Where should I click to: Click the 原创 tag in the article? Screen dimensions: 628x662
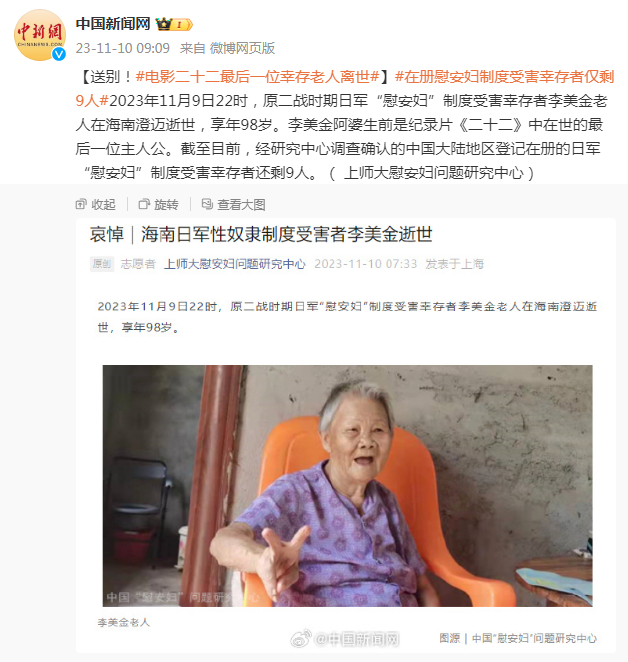pos(102,264)
